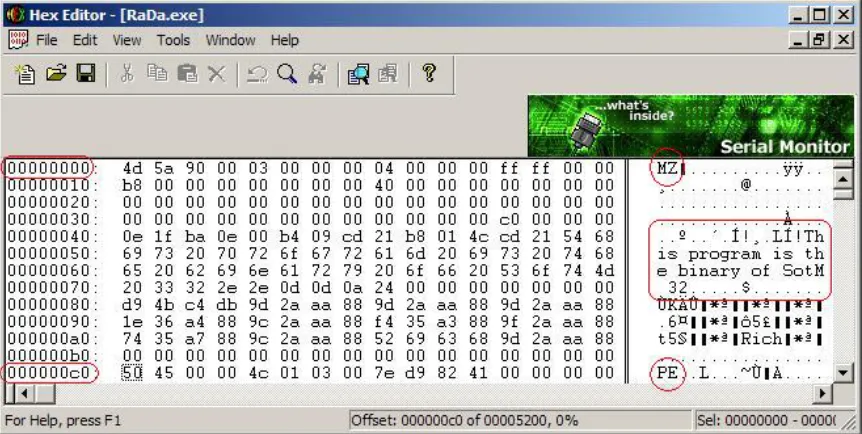
Task: Undo with the curved arrow icon
Action: pyautogui.click(x=257, y=73)
